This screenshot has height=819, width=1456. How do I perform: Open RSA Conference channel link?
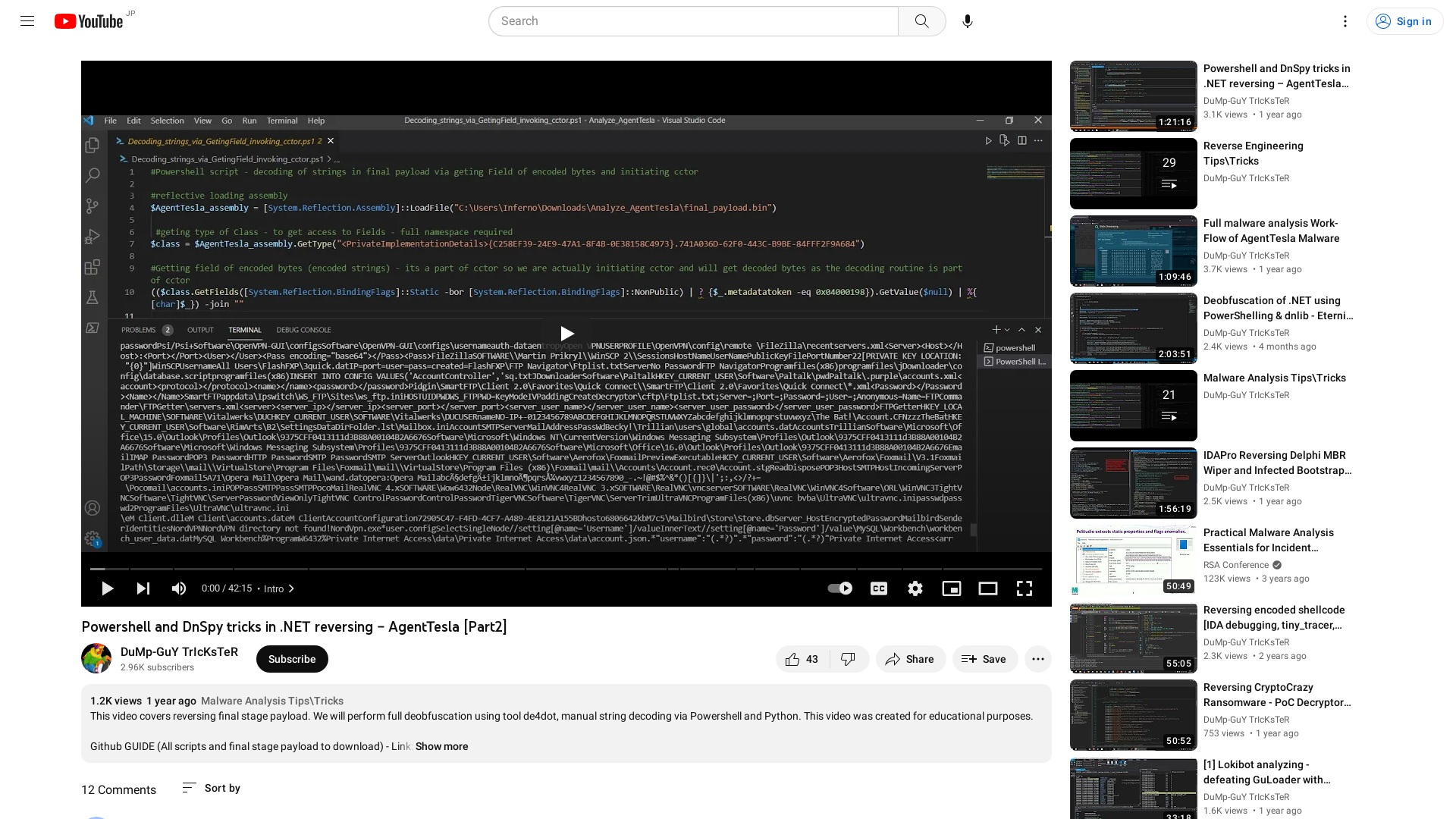click(1235, 565)
